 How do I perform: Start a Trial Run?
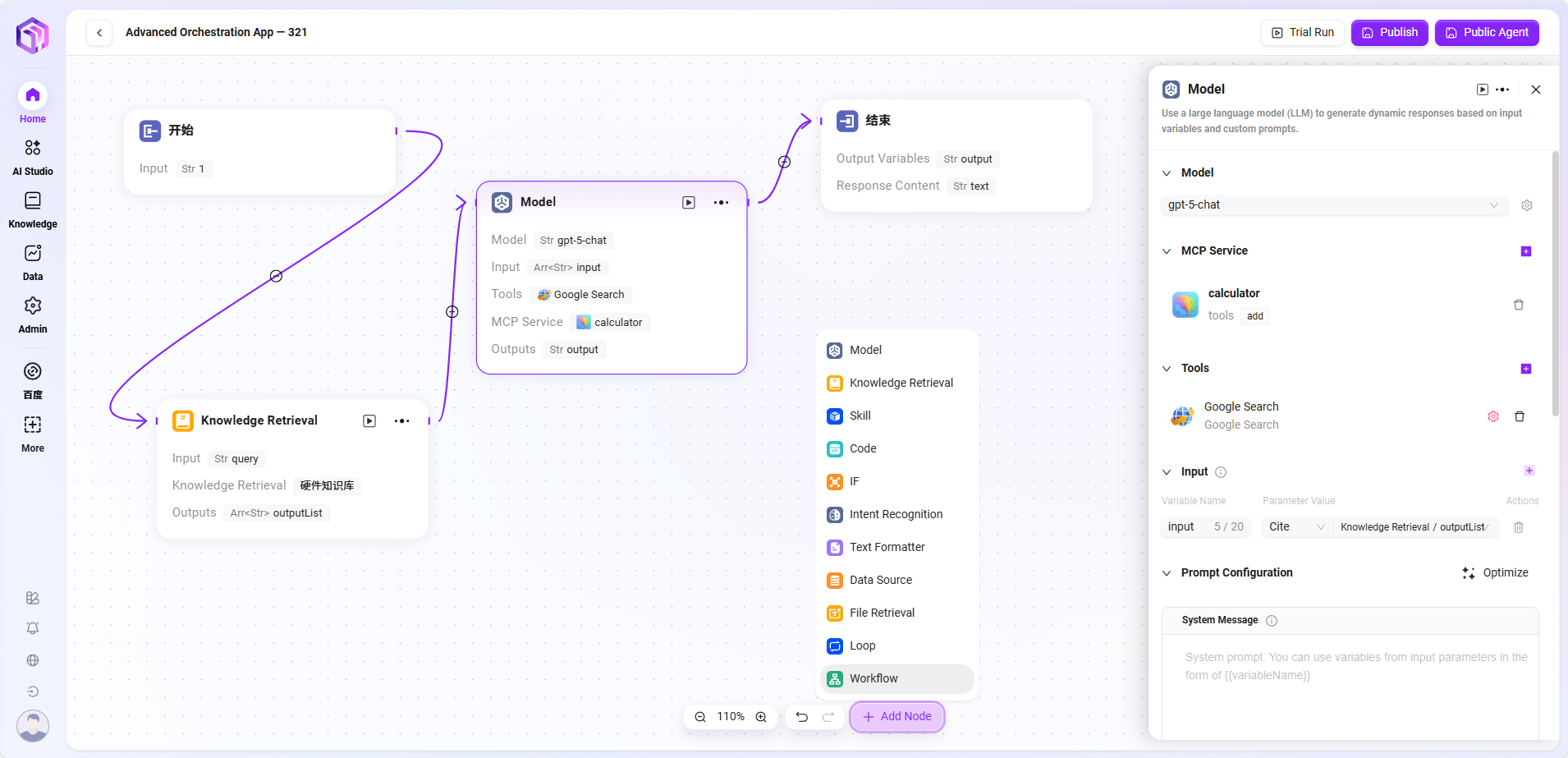pyautogui.click(x=1303, y=33)
